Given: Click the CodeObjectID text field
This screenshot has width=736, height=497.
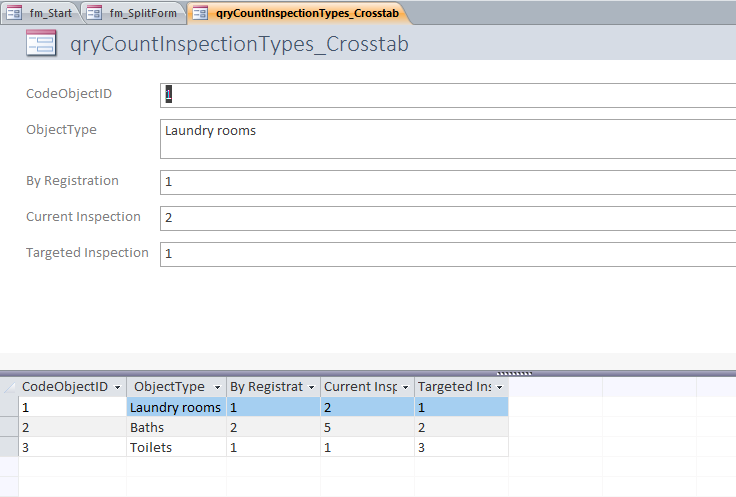Looking at the screenshot, I should pos(448,95).
